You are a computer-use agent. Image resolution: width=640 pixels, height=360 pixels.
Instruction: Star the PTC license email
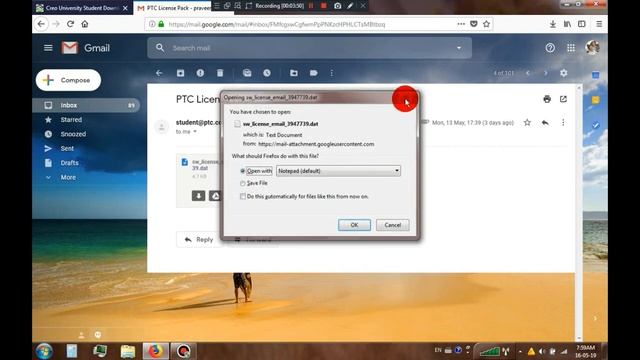[x=527, y=122]
